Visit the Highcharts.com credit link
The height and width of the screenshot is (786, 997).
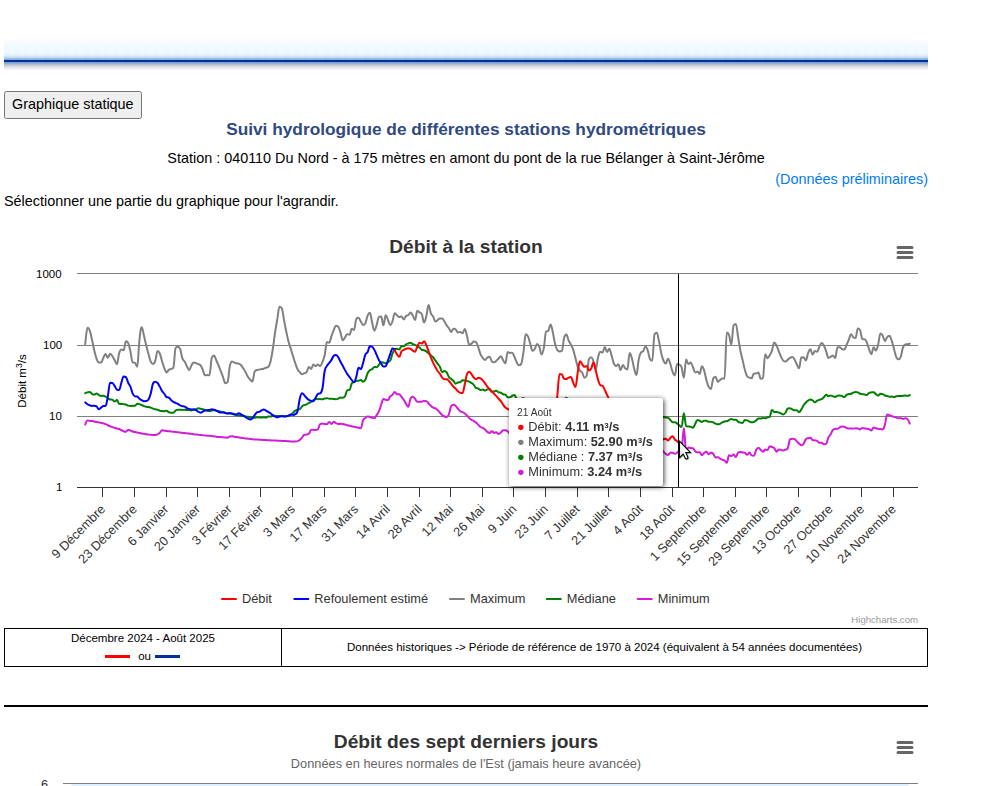coord(884,620)
